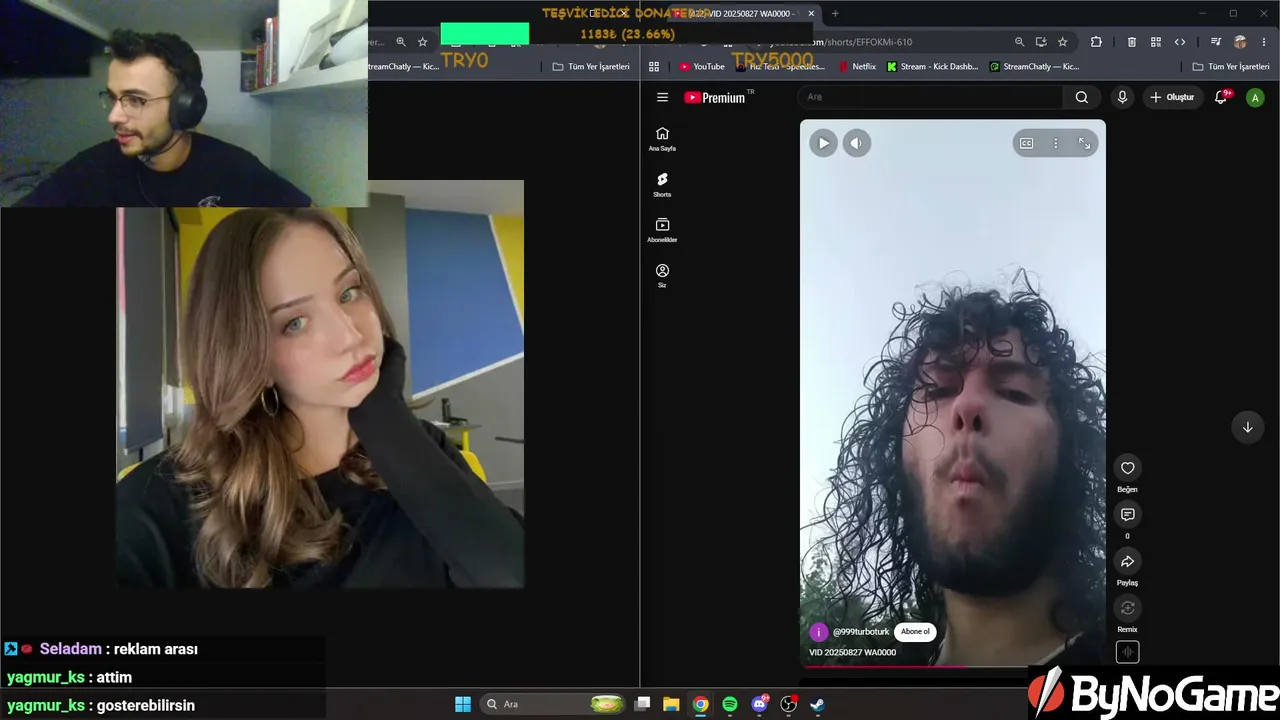Open File Explorer from the taskbar
The height and width of the screenshot is (720, 1280).
pos(671,704)
